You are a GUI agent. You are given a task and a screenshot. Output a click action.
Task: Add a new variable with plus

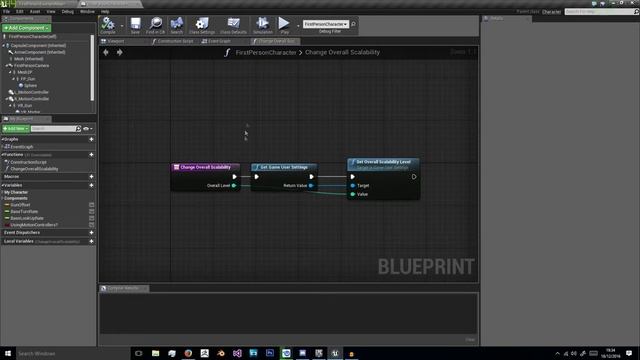point(91,185)
